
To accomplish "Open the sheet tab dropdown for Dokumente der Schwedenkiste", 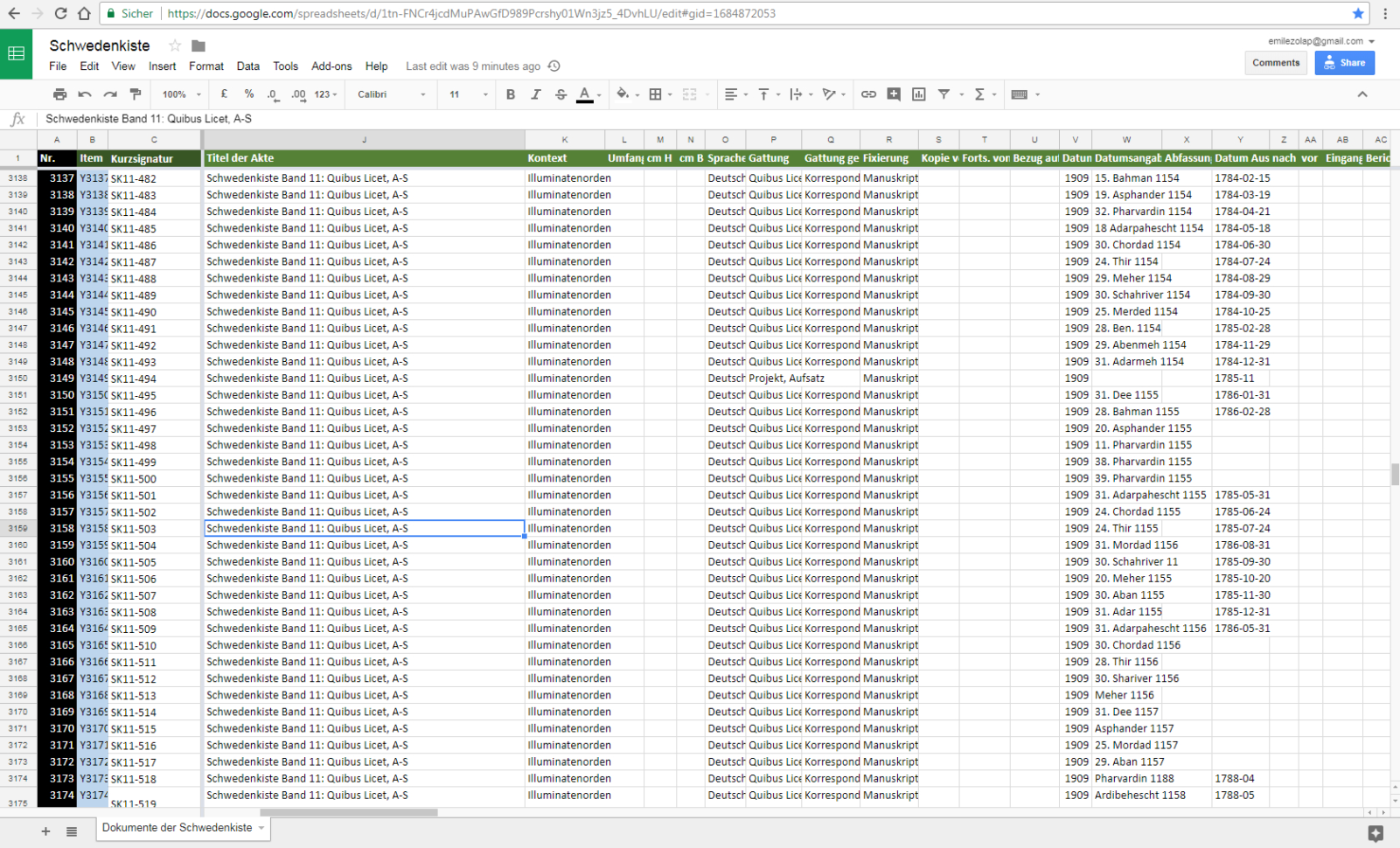I will point(261,828).
